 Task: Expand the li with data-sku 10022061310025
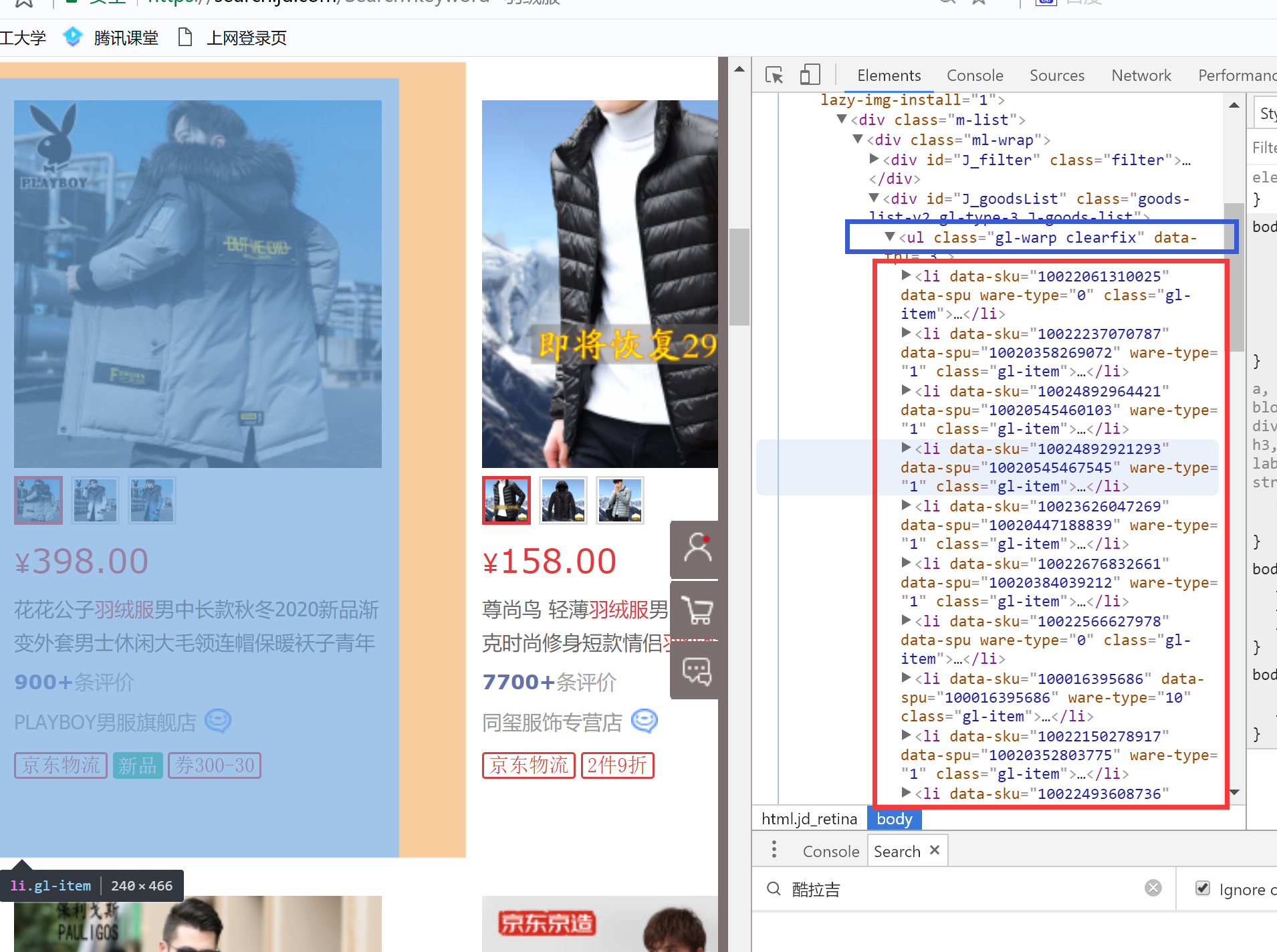tap(907, 275)
